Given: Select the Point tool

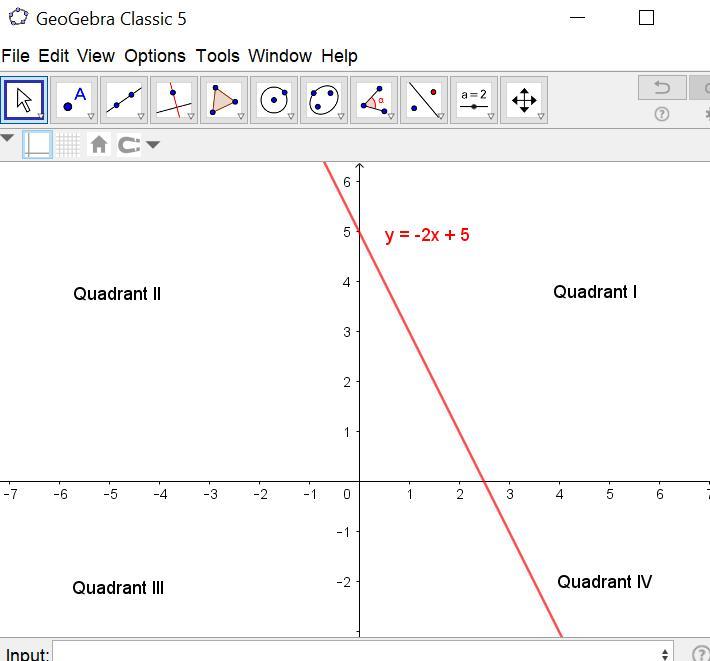Looking at the screenshot, I should [x=74, y=100].
